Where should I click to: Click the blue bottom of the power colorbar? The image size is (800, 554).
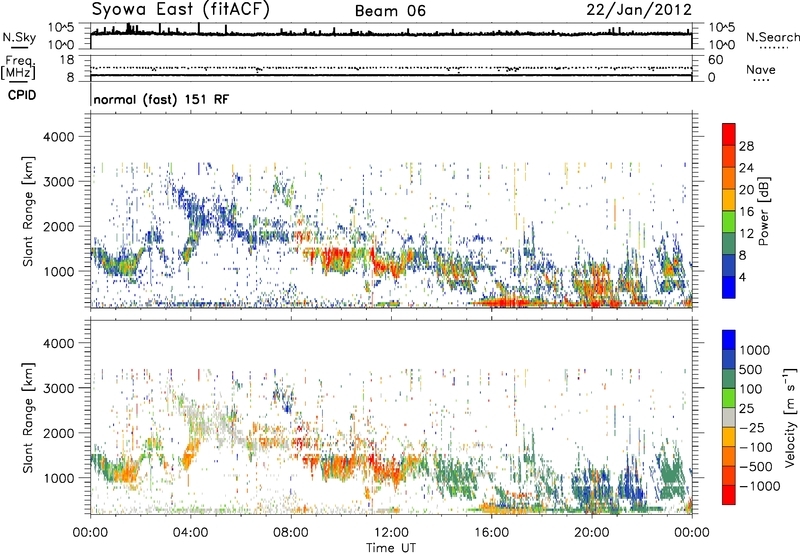click(x=729, y=288)
